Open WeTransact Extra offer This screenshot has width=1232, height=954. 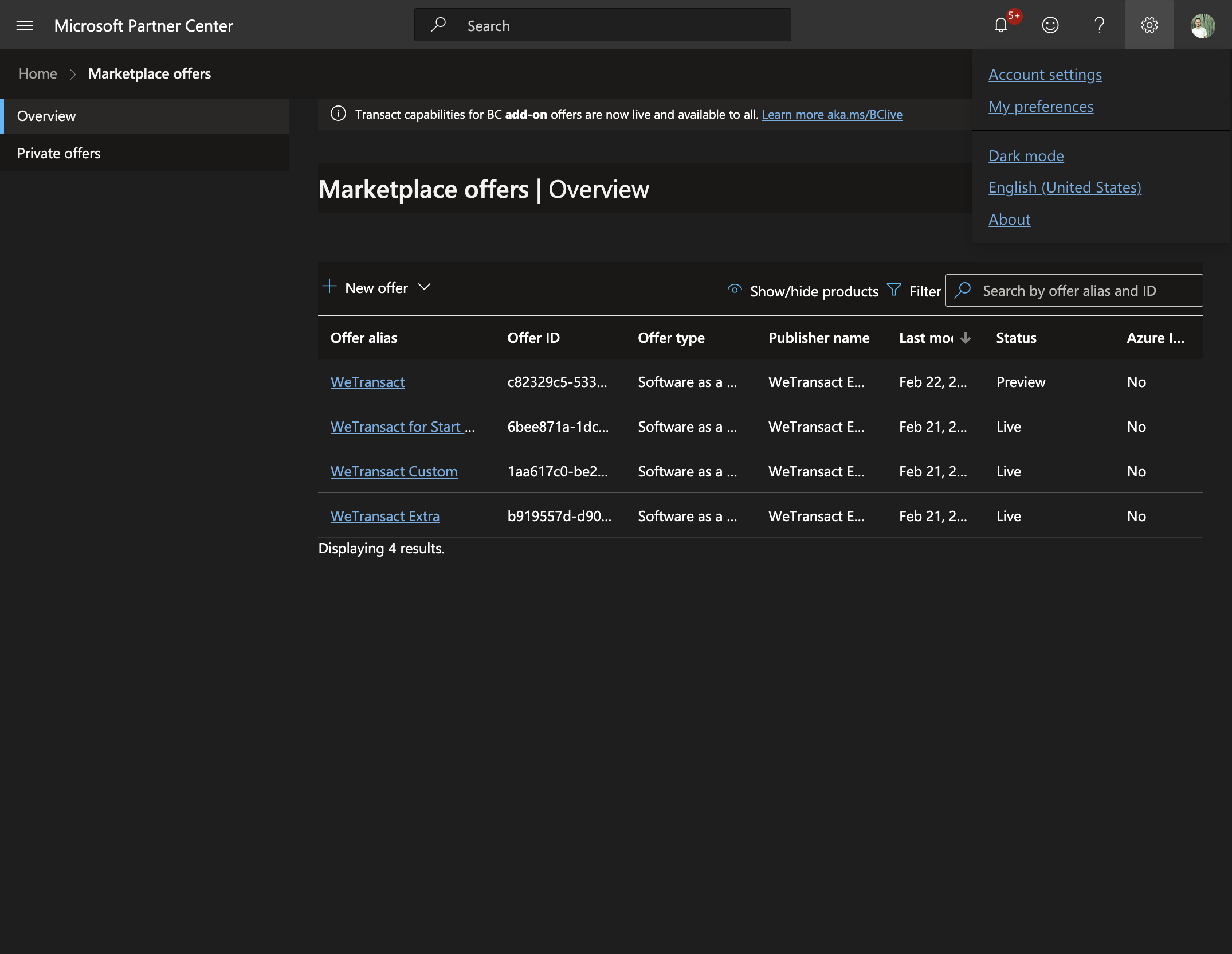point(385,516)
